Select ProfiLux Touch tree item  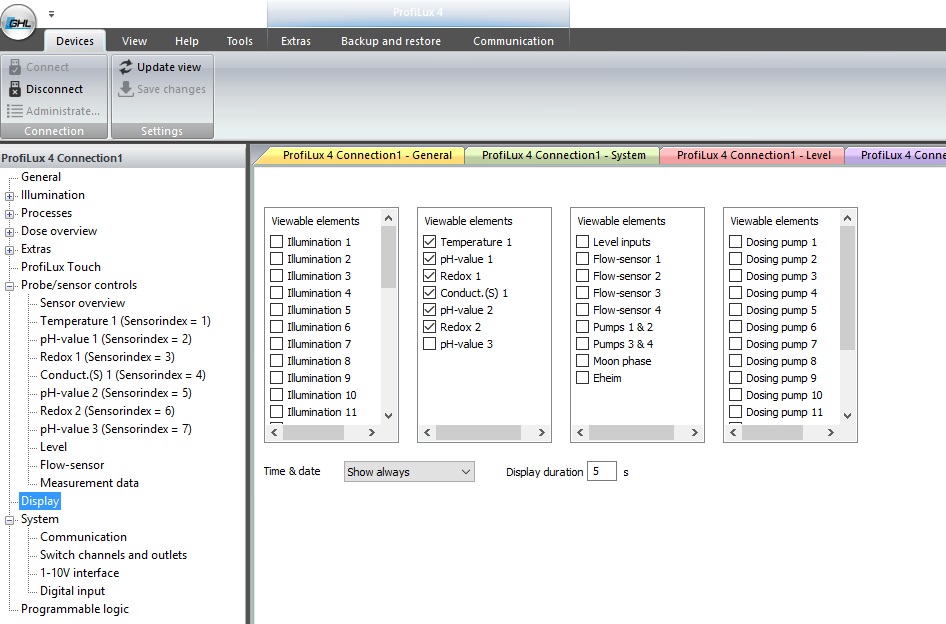[x=60, y=267]
